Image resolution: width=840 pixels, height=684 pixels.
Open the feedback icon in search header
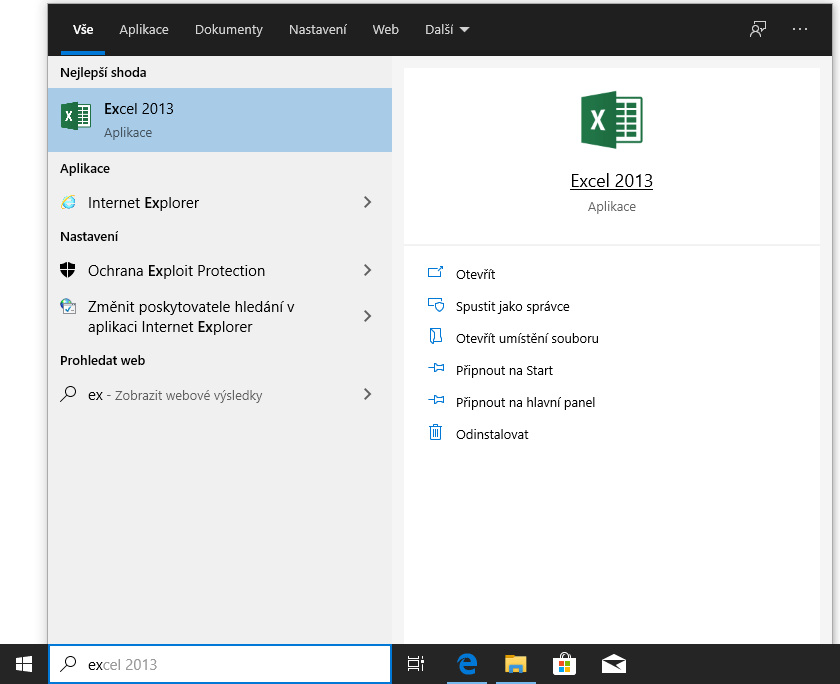tap(758, 29)
